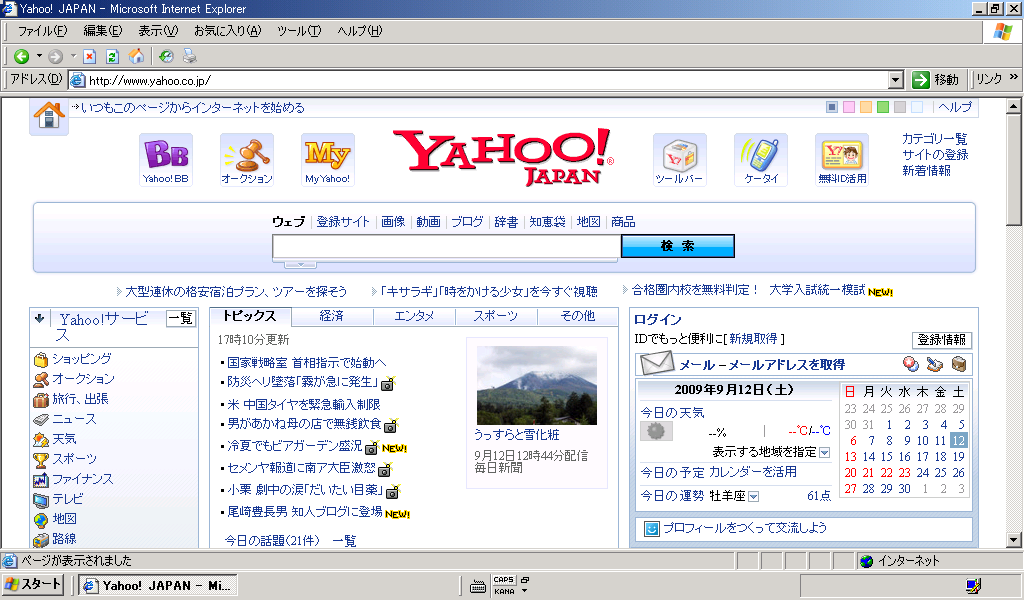The height and width of the screenshot is (600, 1024).
Task: Click the 検索 search button
Action: click(x=677, y=246)
